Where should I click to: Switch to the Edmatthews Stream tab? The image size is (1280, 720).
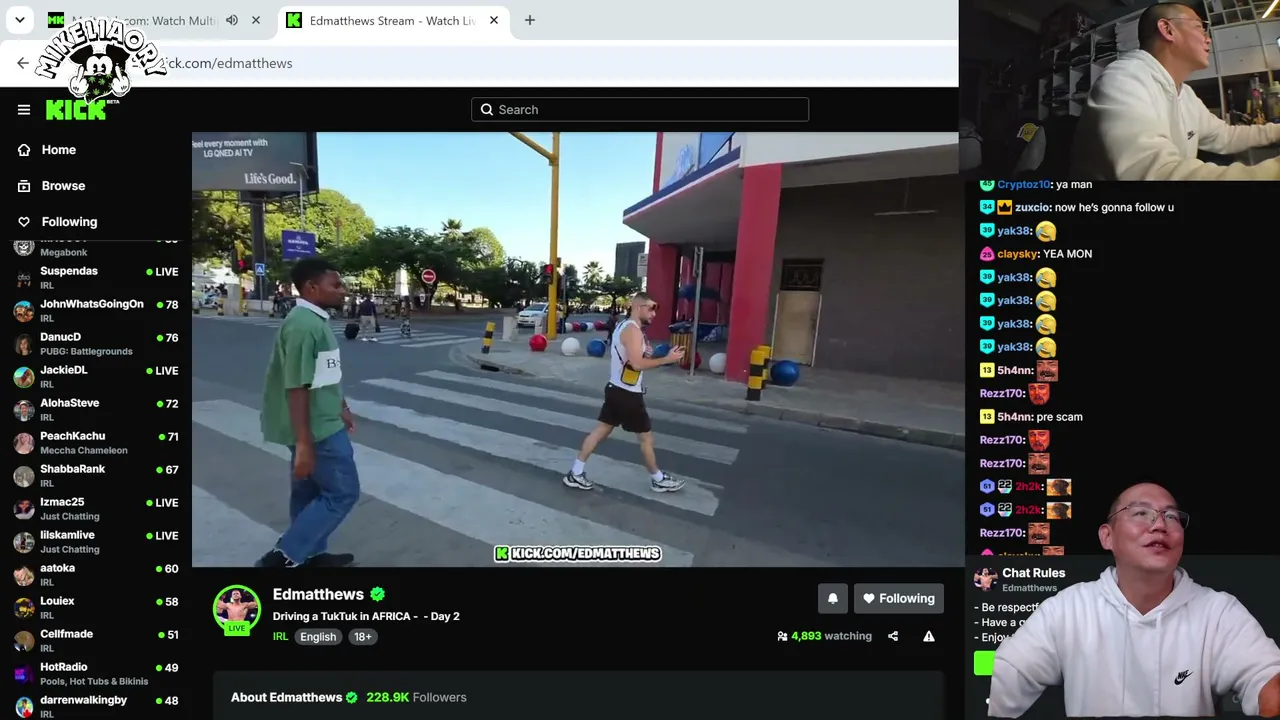point(391,20)
